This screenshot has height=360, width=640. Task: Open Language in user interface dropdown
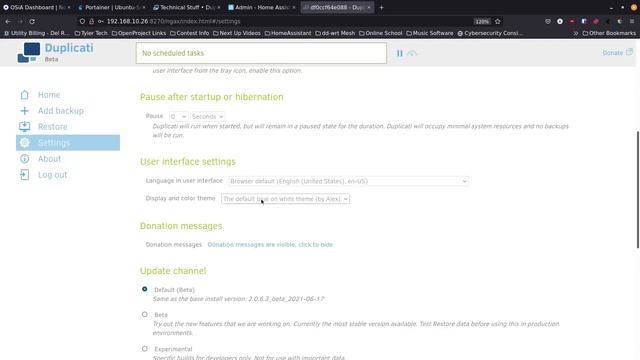pyautogui.click(x=348, y=181)
